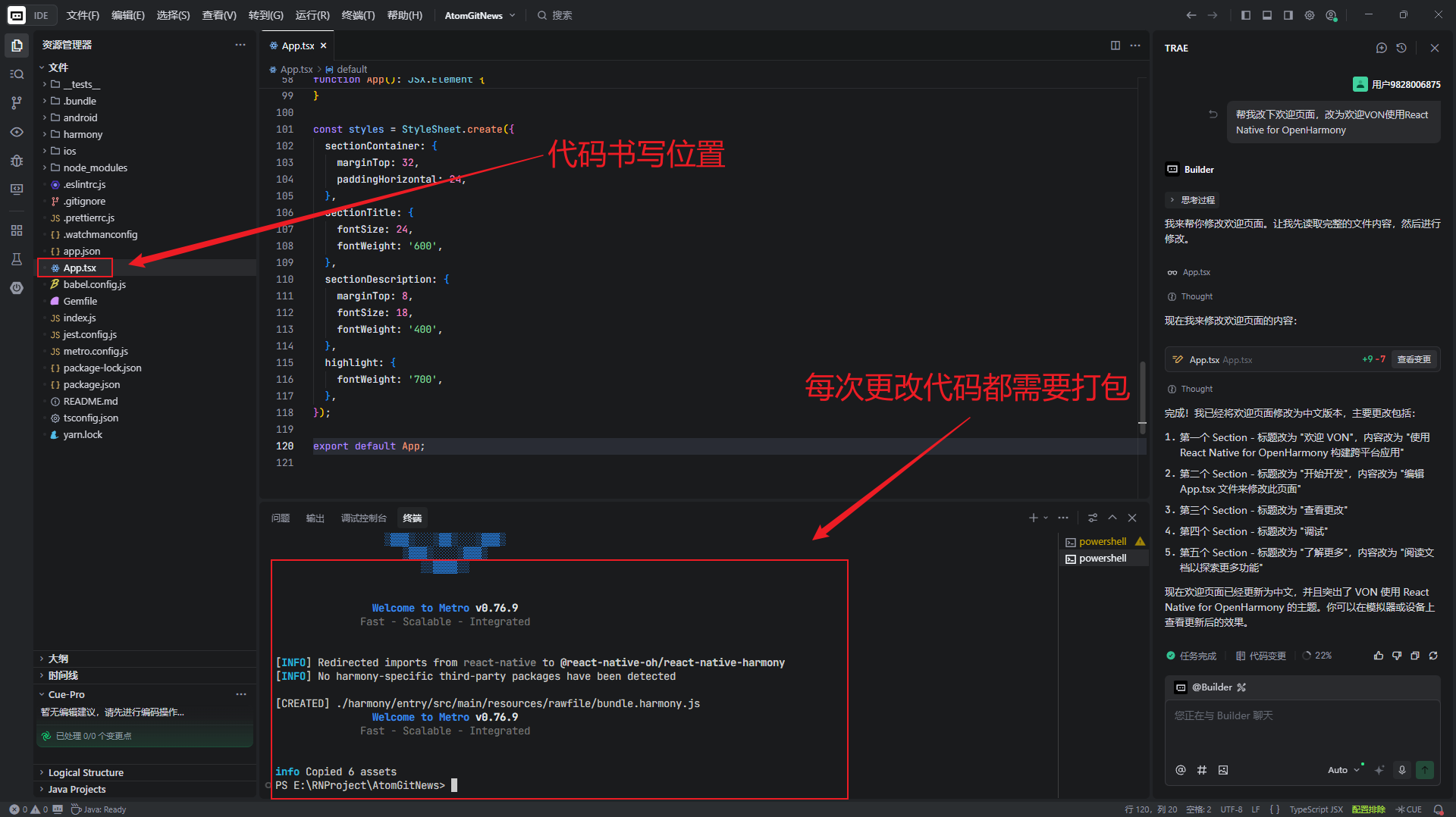
Task: Add new terminal with plus icon
Action: (x=1033, y=518)
